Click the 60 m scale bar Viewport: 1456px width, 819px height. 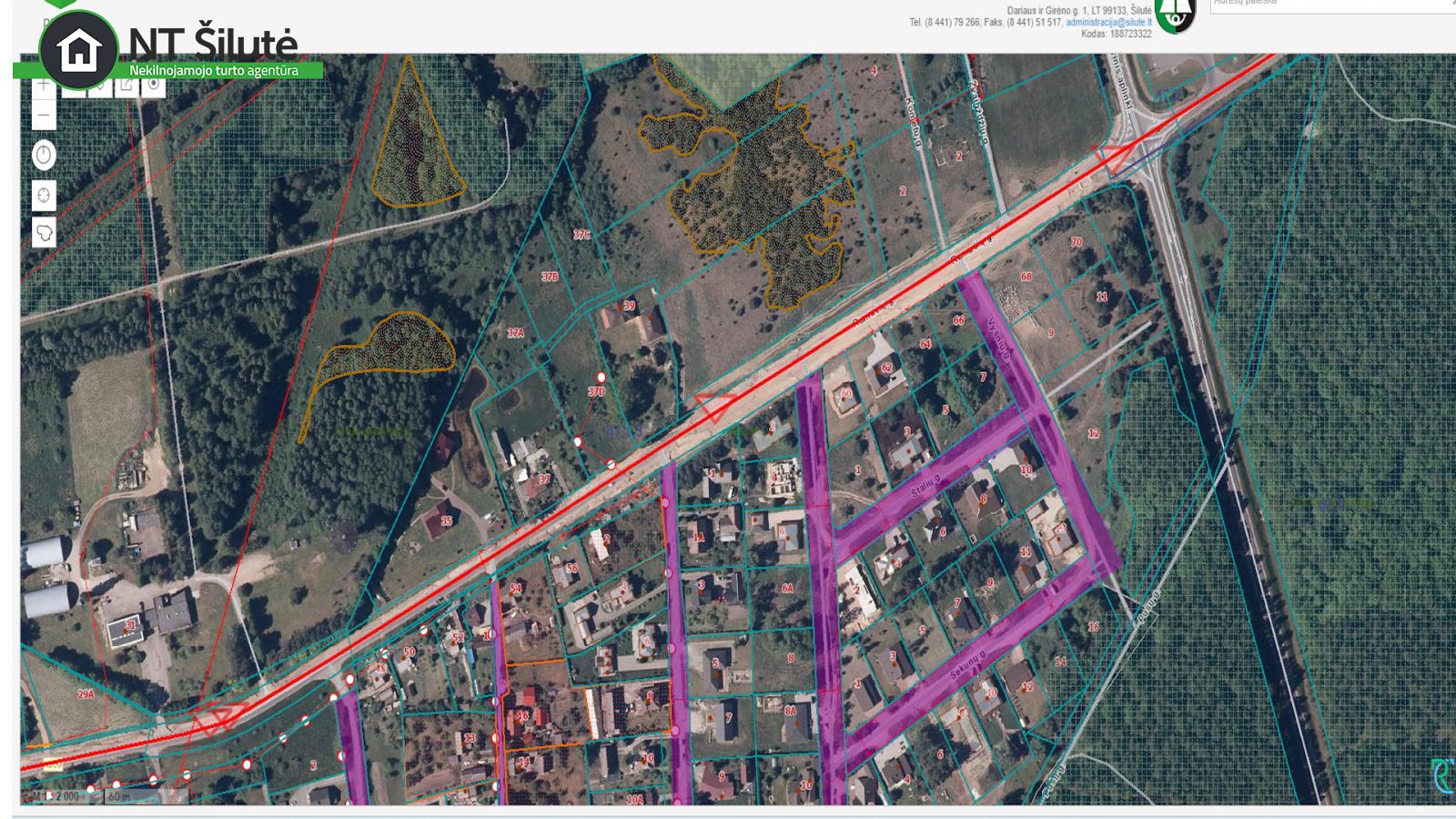click(x=147, y=796)
